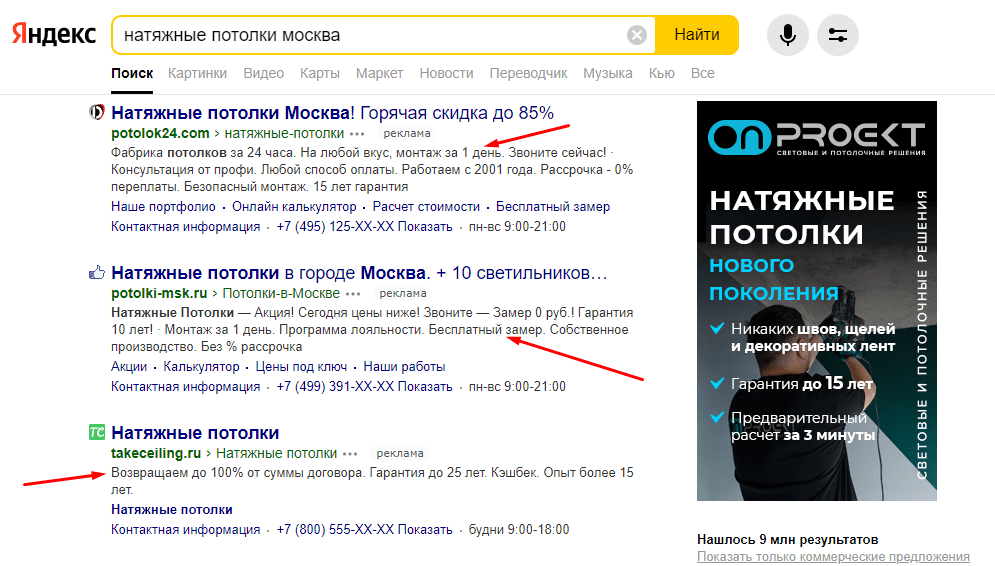Click the будни 9:00-18:00 working hours text
This screenshot has height=566, width=995.
coord(518,530)
